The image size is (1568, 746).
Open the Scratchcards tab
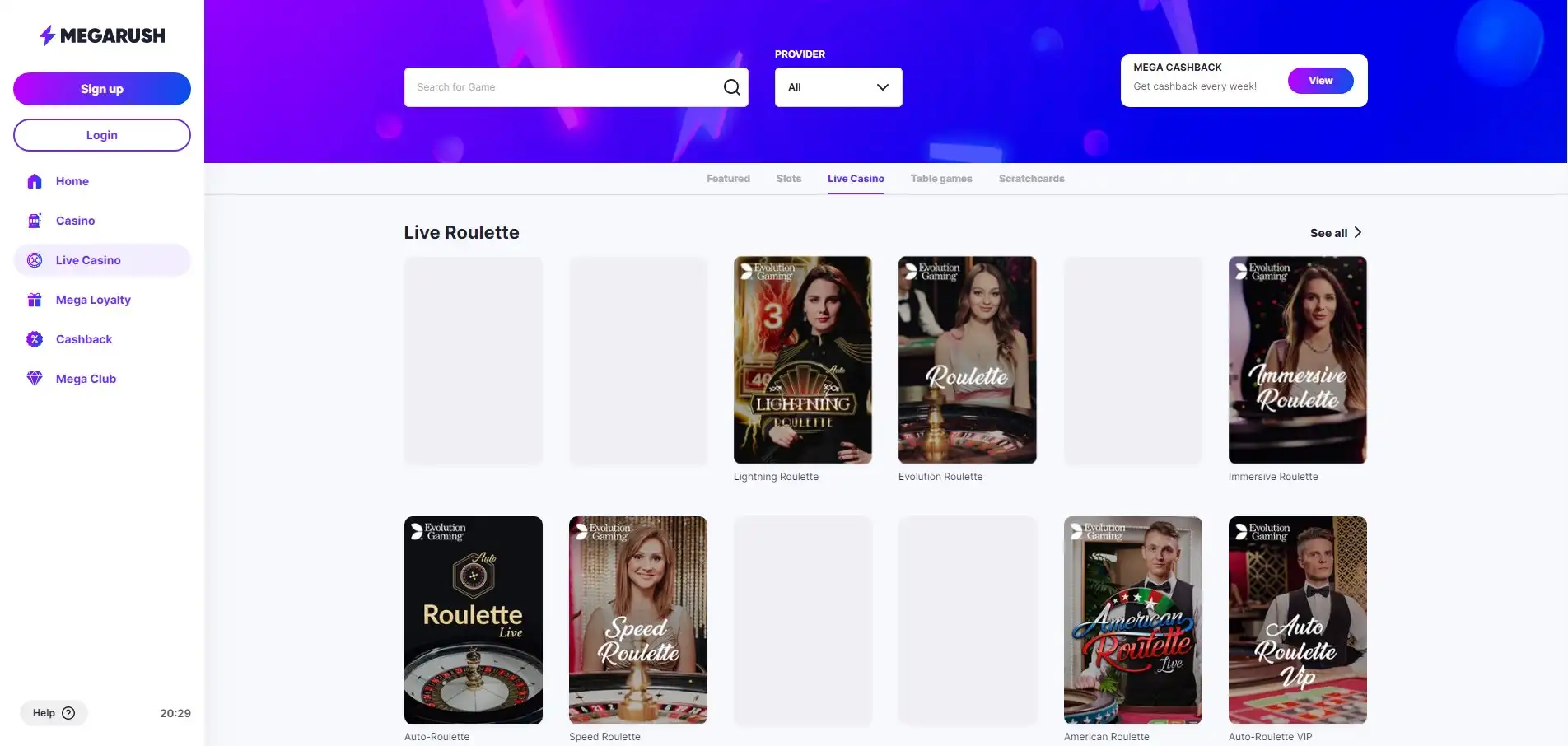1031,179
